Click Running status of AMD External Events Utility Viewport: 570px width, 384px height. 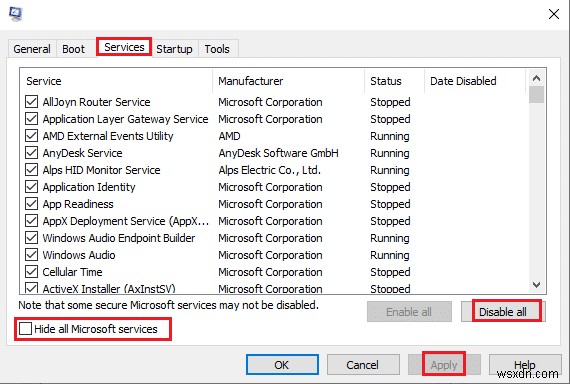(390, 136)
